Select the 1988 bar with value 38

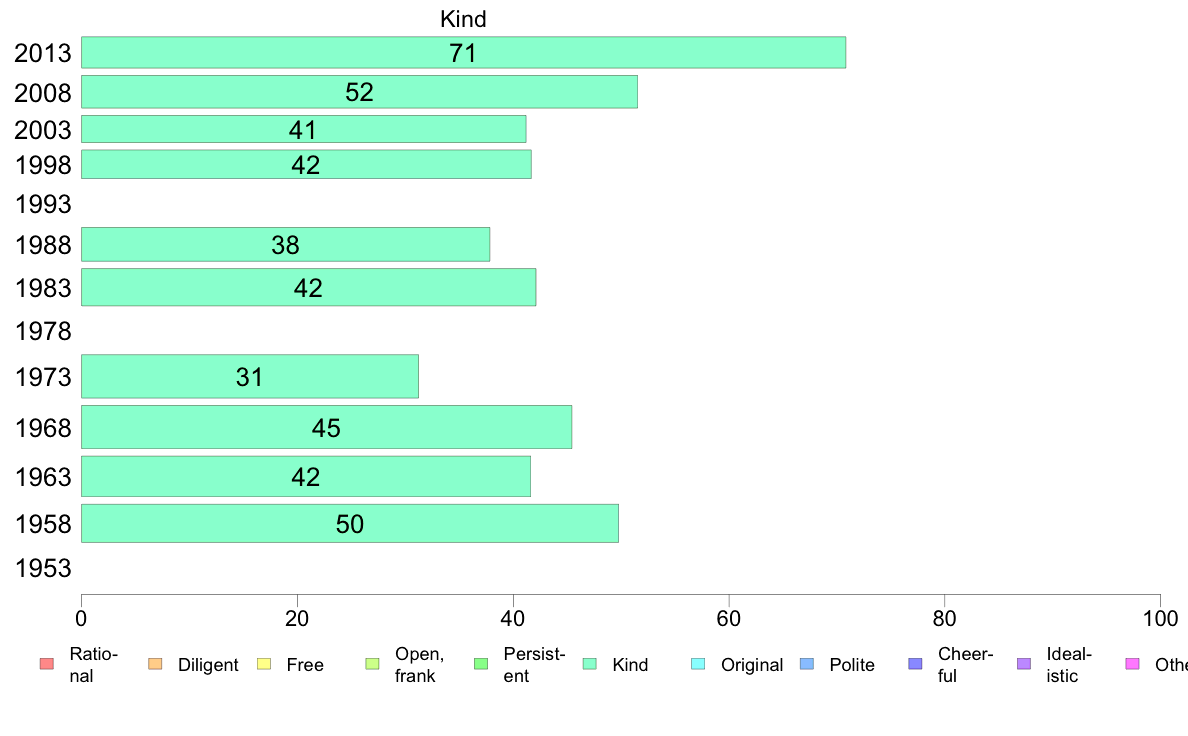click(286, 245)
